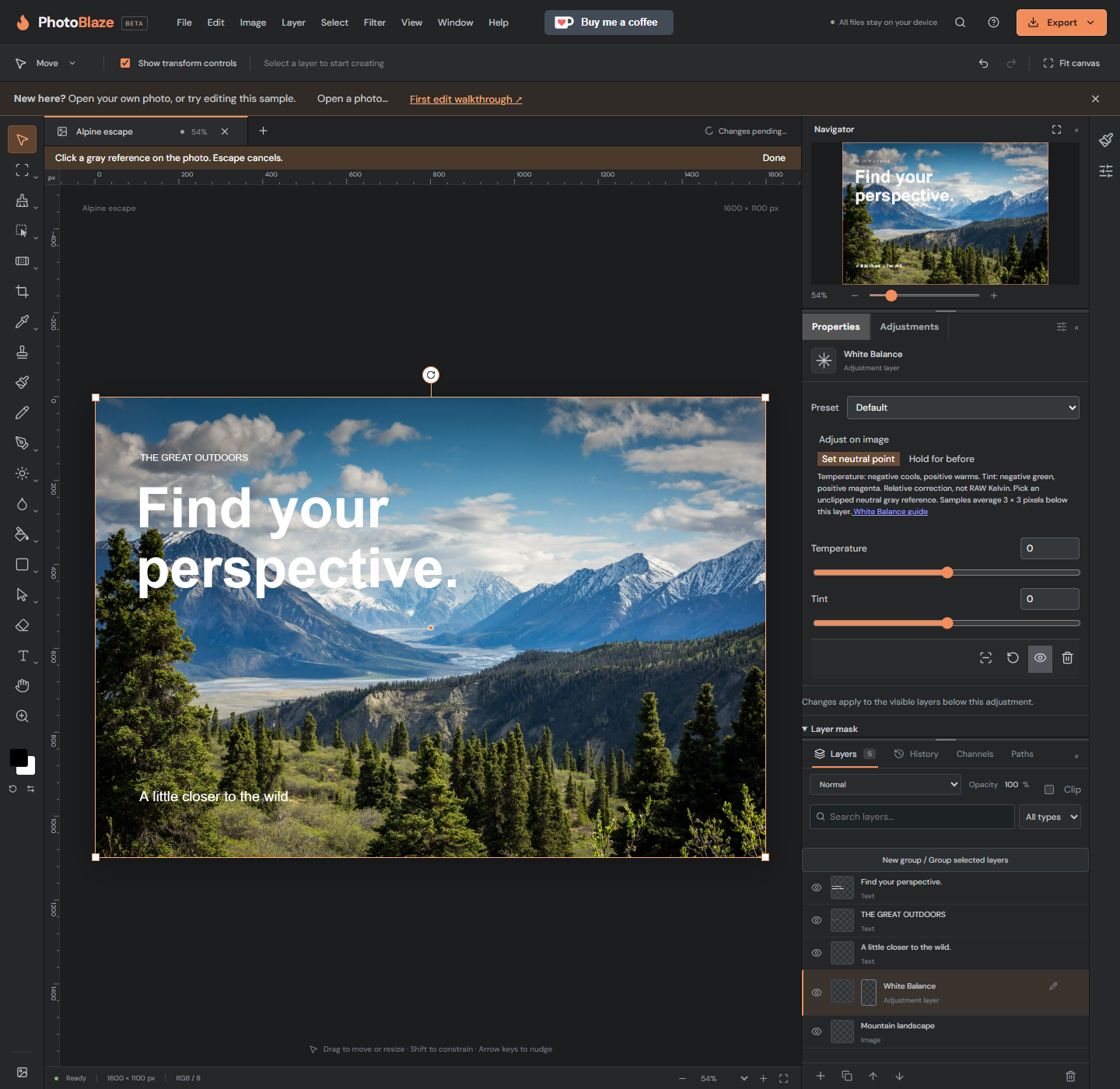Open search with magnifier icon in header

coord(960,23)
